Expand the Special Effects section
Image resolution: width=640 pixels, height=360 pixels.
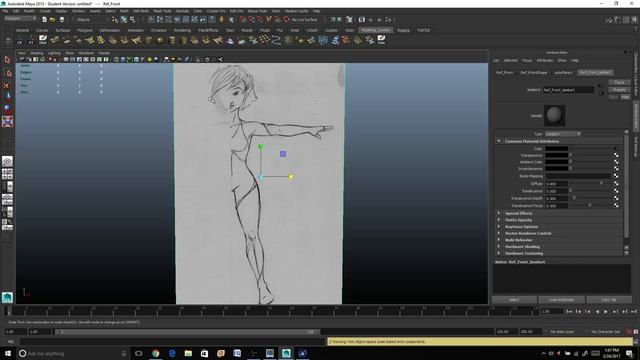tap(498, 213)
